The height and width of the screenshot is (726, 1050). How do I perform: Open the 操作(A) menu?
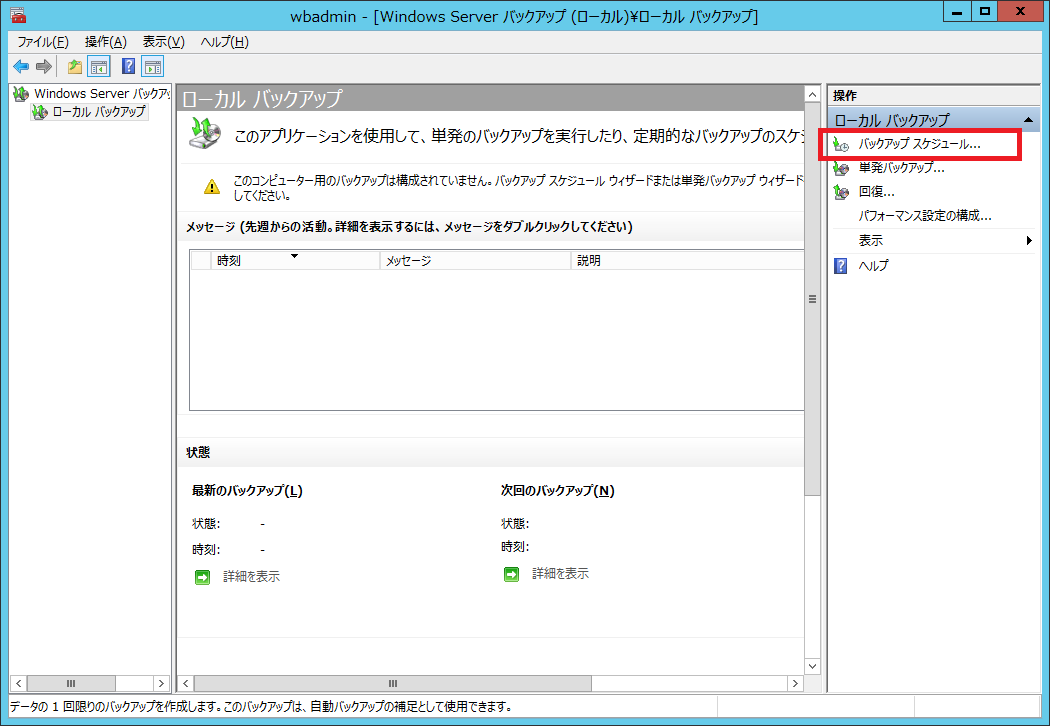(106, 42)
